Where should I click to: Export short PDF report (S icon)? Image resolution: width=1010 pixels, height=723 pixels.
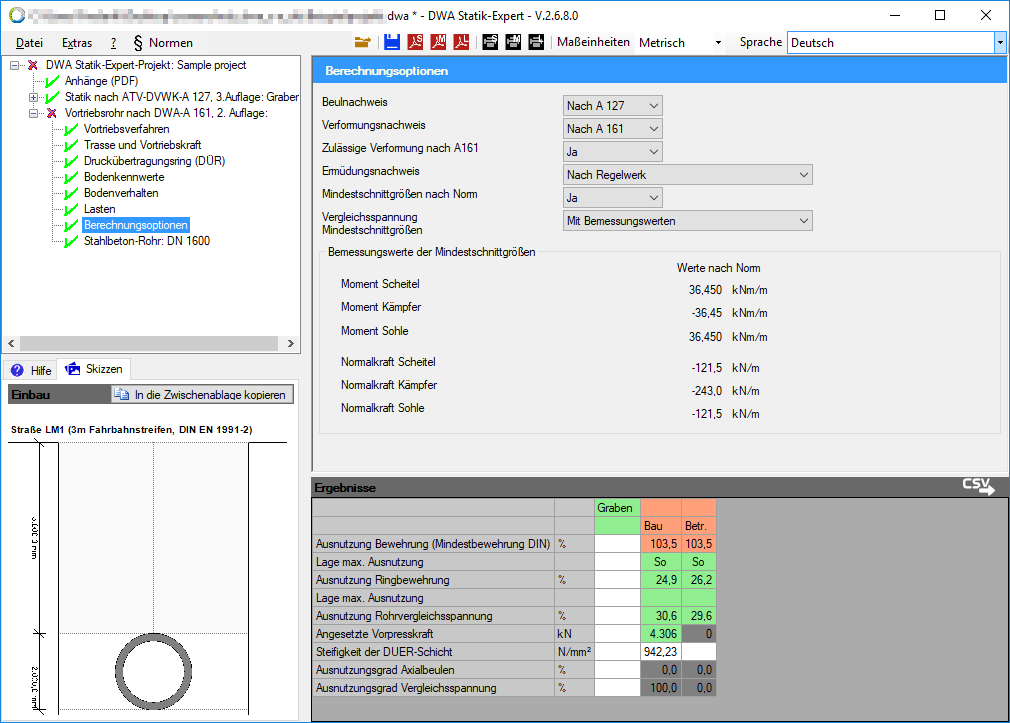[x=415, y=42]
